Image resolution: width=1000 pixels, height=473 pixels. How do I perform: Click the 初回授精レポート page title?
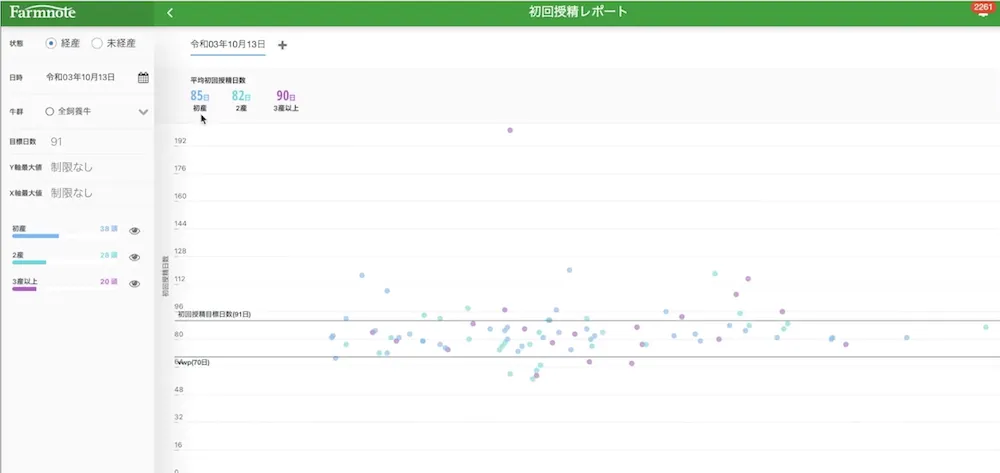click(578, 12)
